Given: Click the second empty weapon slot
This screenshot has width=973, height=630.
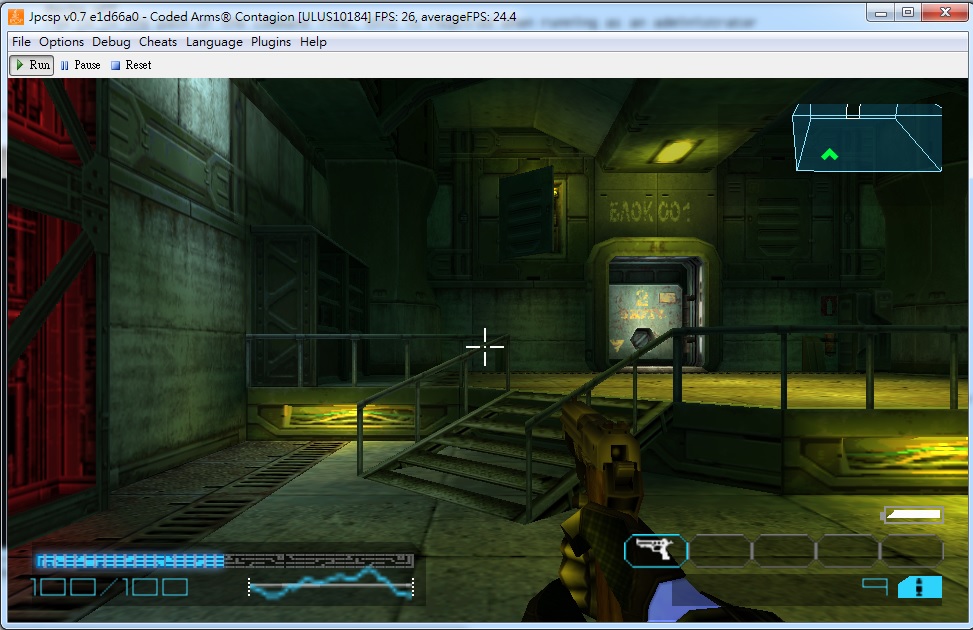Looking at the screenshot, I should [x=720, y=550].
